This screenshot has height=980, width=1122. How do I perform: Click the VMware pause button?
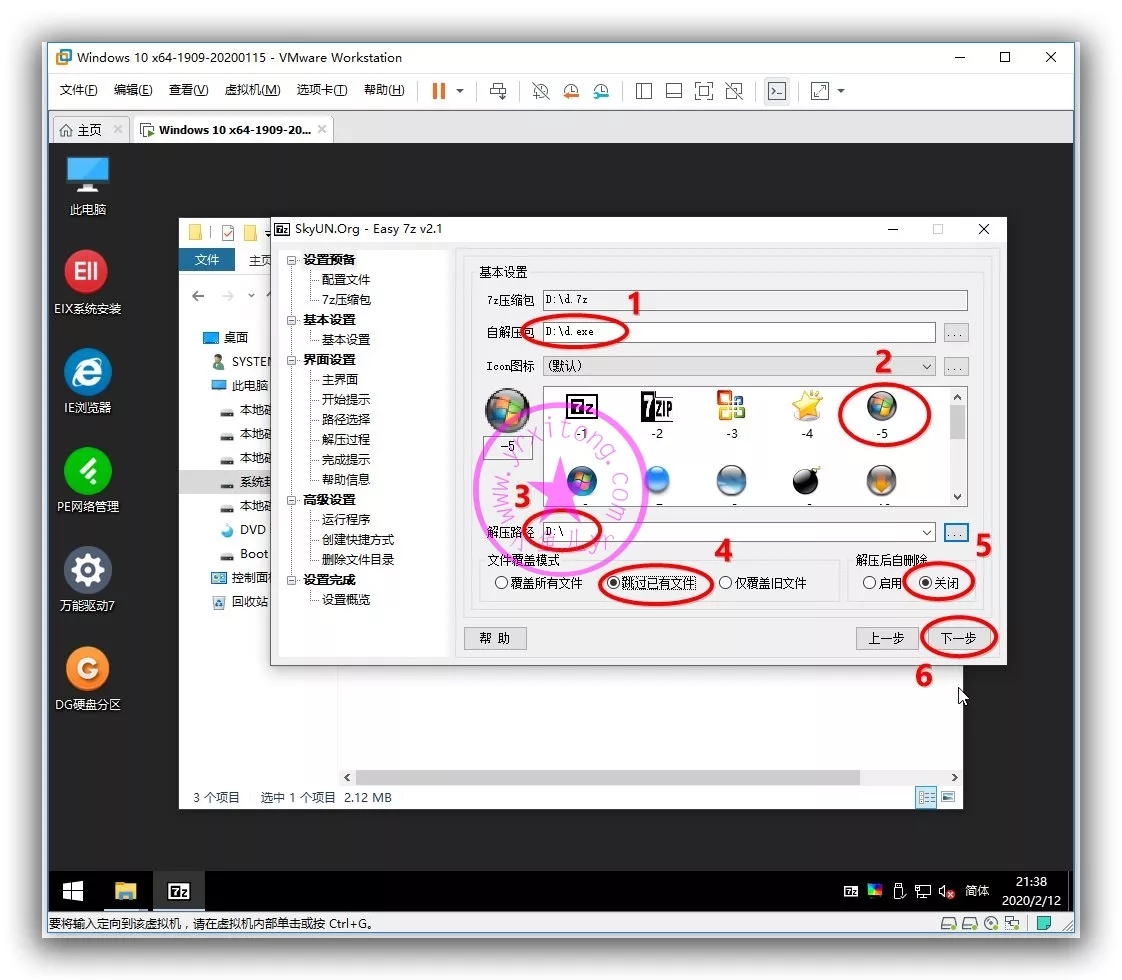coord(438,91)
